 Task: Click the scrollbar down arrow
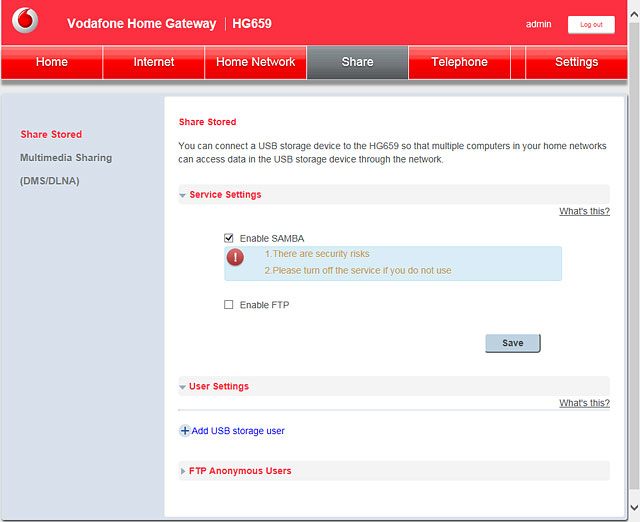point(634,507)
